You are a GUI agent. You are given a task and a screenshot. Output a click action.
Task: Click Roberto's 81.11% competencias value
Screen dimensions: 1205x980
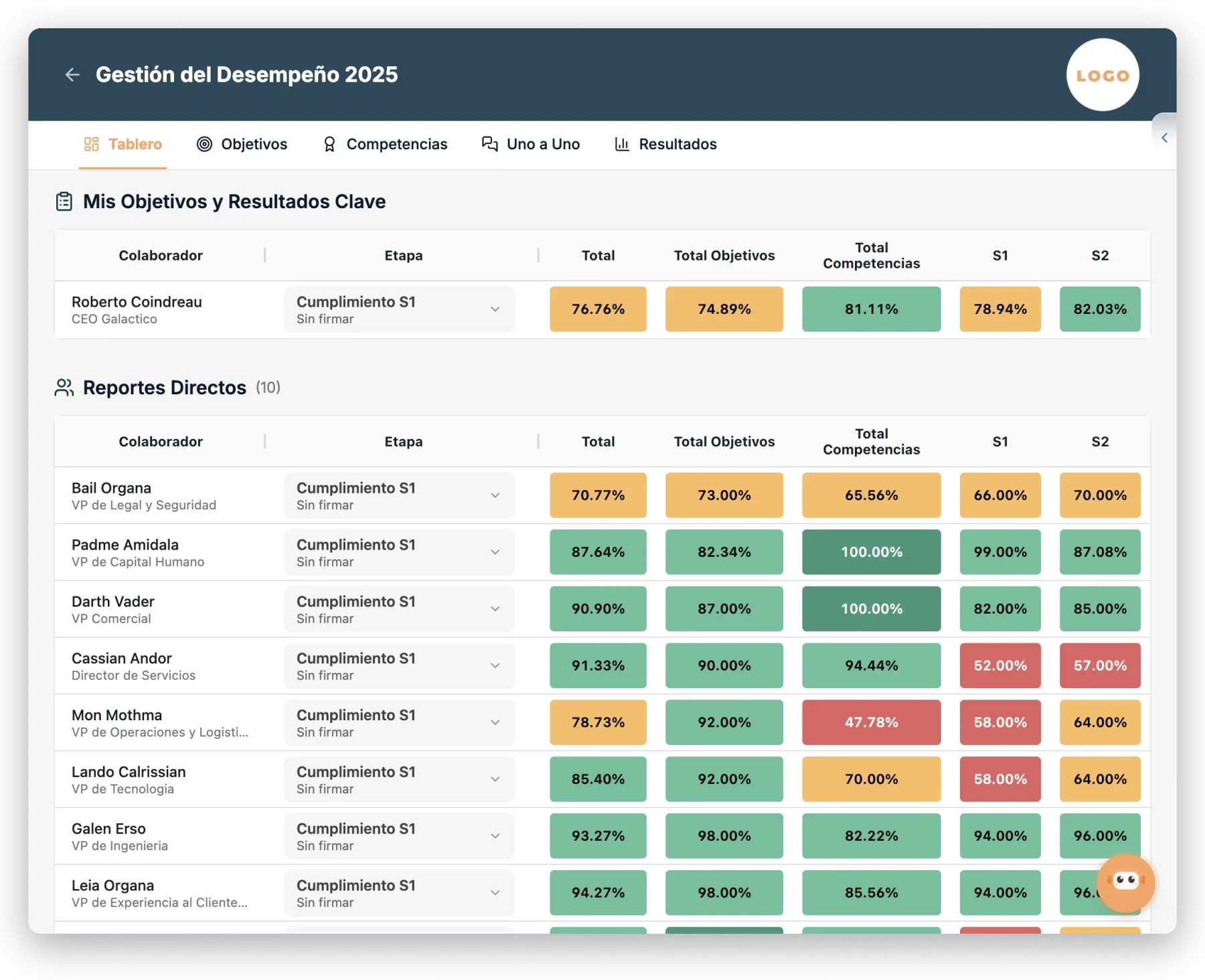pyautogui.click(x=871, y=309)
